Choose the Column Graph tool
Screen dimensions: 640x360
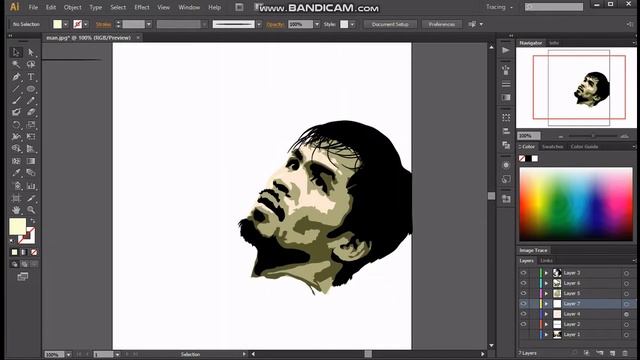click(31, 186)
